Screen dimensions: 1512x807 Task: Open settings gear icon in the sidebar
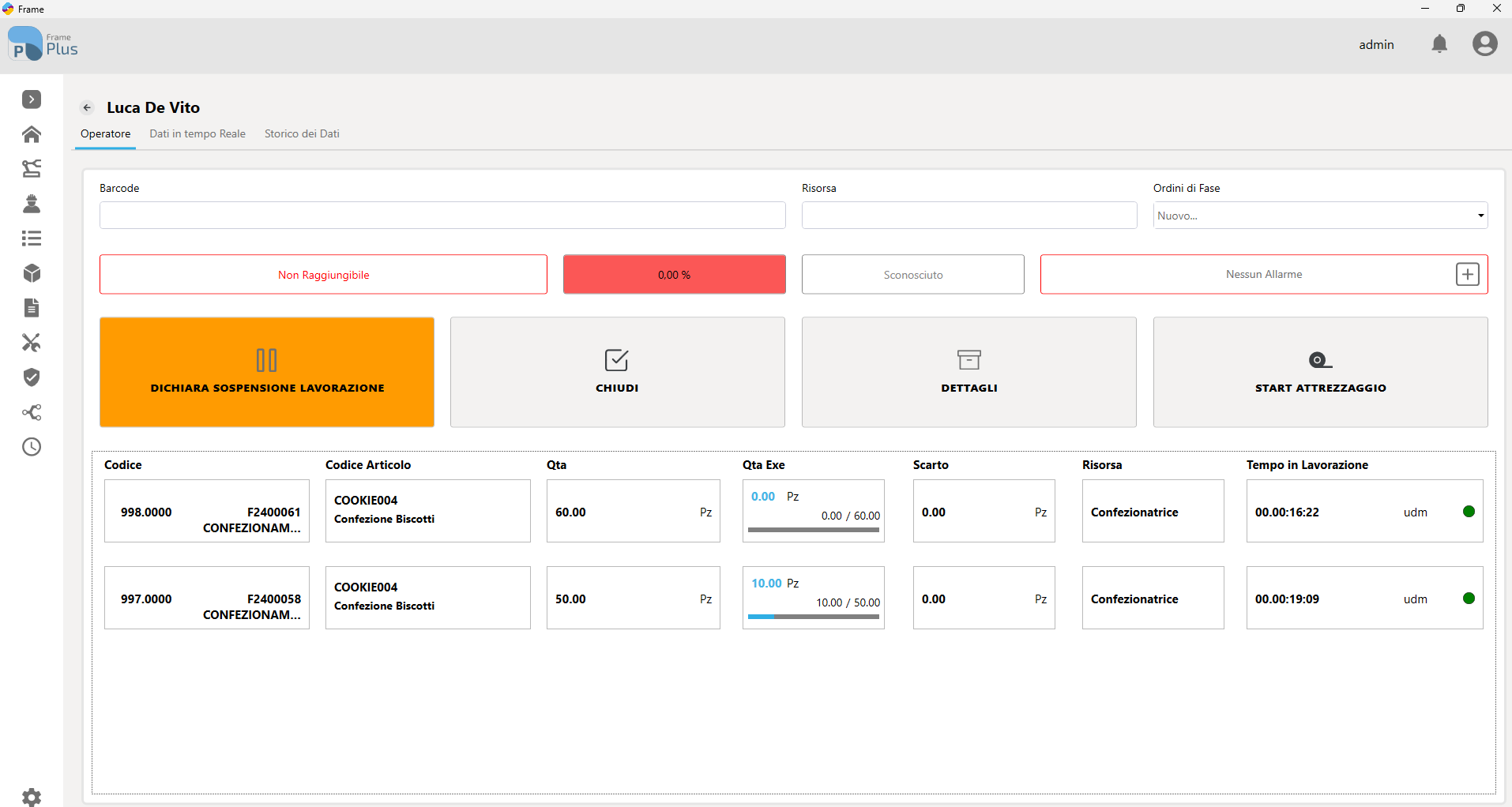point(32,797)
